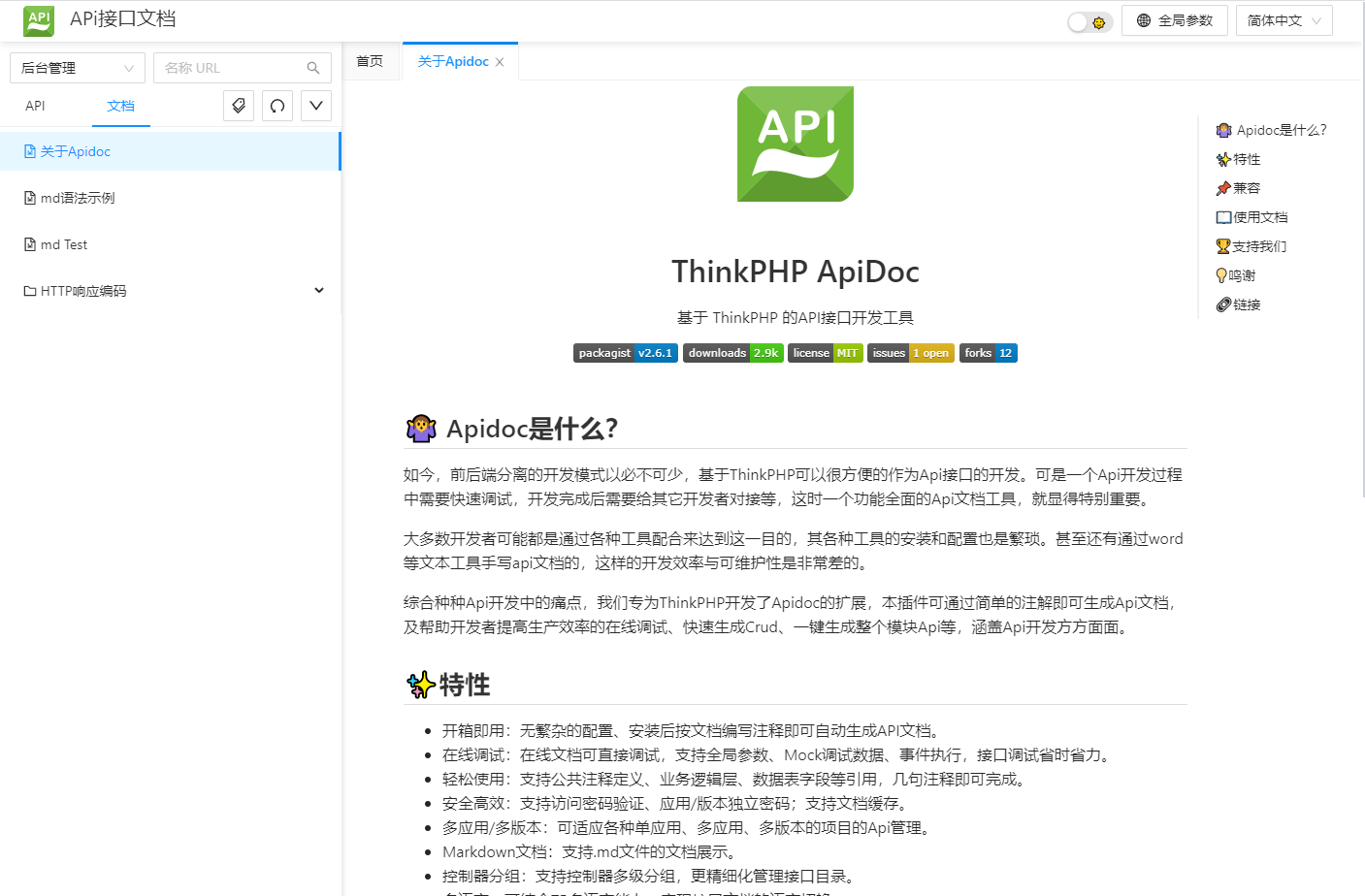Click the forks 12 badge

click(x=988, y=353)
